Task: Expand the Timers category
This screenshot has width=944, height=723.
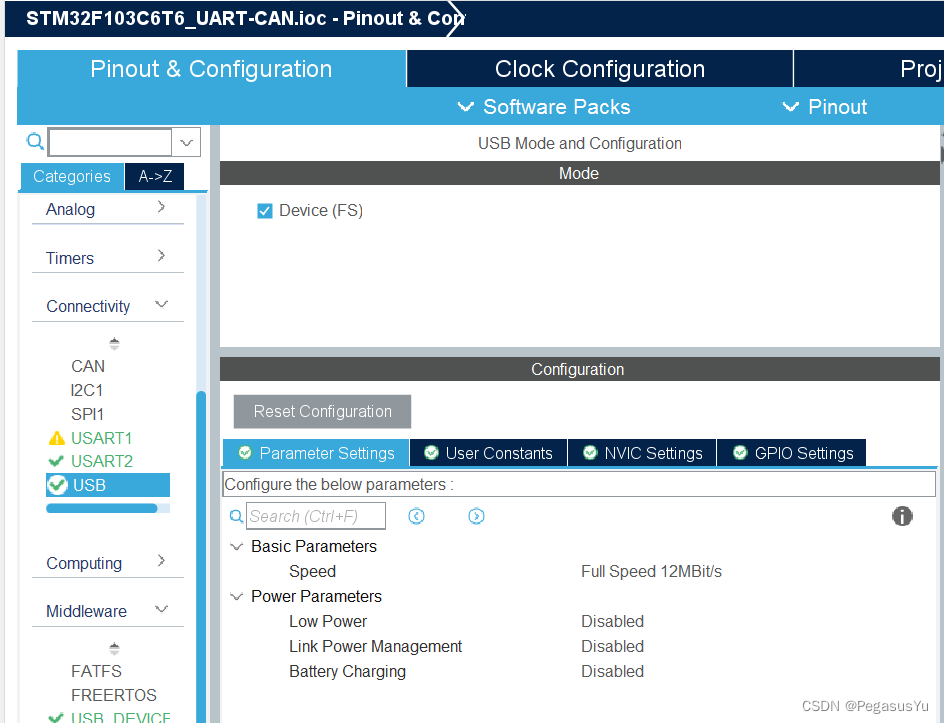Action: [x=161, y=256]
